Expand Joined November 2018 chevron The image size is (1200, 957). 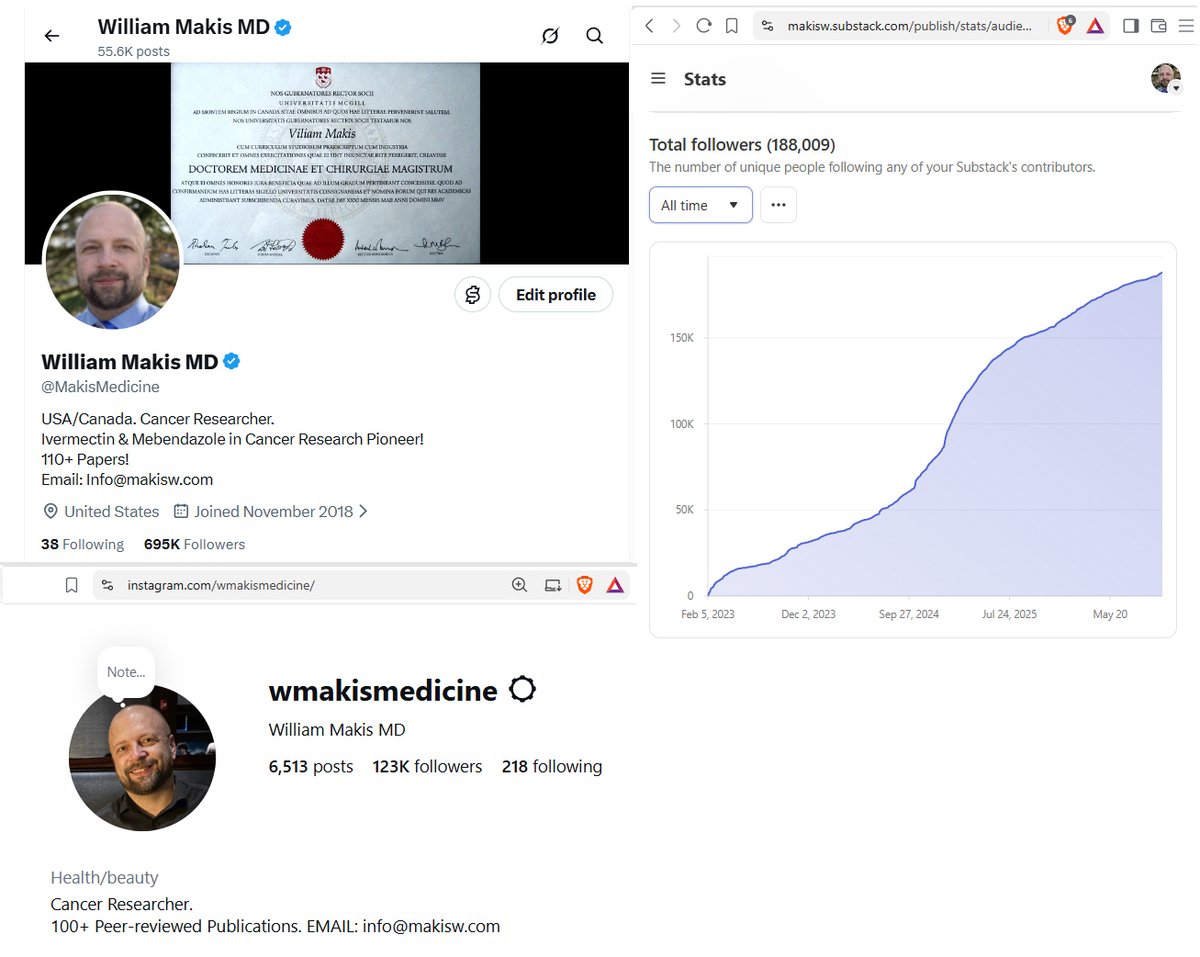tap(363, 511)
